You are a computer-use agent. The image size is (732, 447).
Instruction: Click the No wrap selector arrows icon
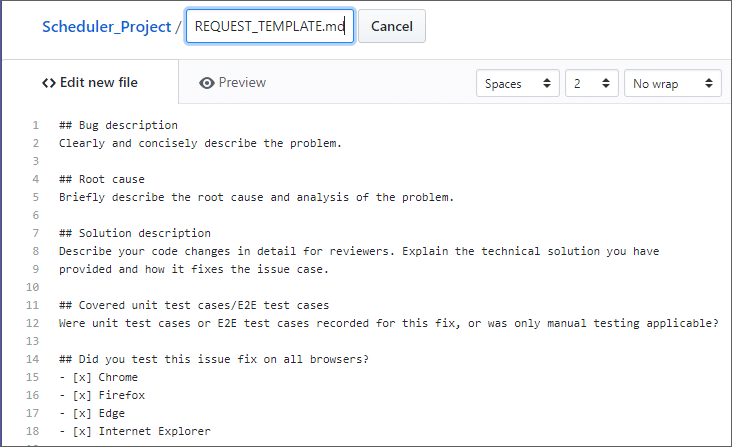point(709,83)
